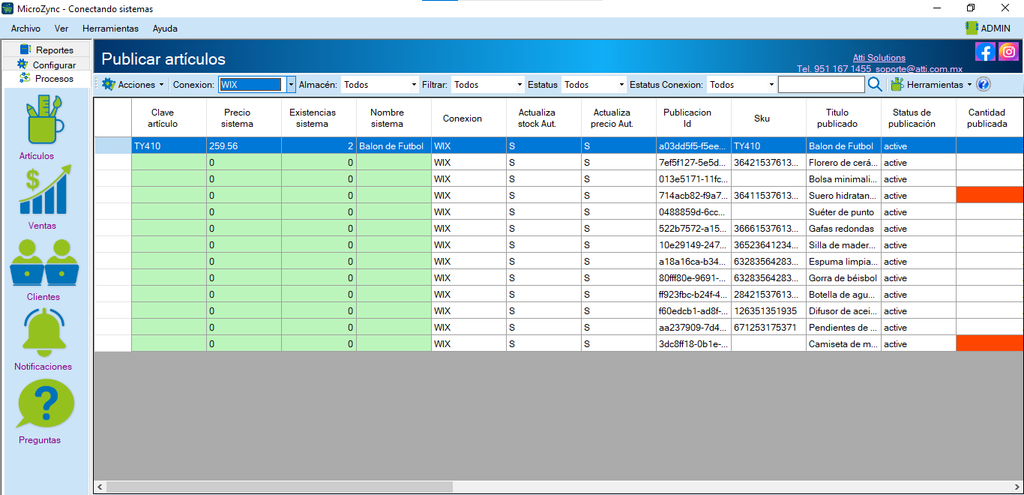Click the Sku column header
This screenshot has width=1024, height=495.
[769, 118]
